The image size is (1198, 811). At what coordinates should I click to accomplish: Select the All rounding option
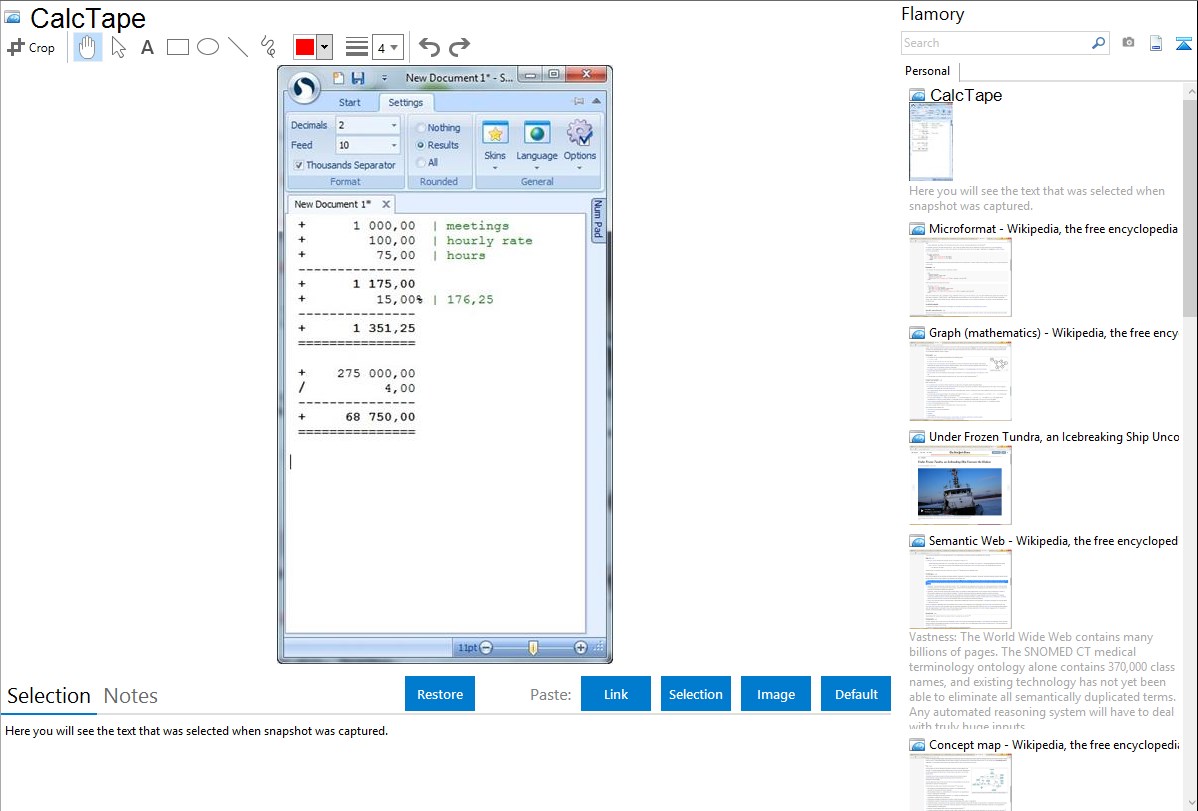[x=427, y=162]
